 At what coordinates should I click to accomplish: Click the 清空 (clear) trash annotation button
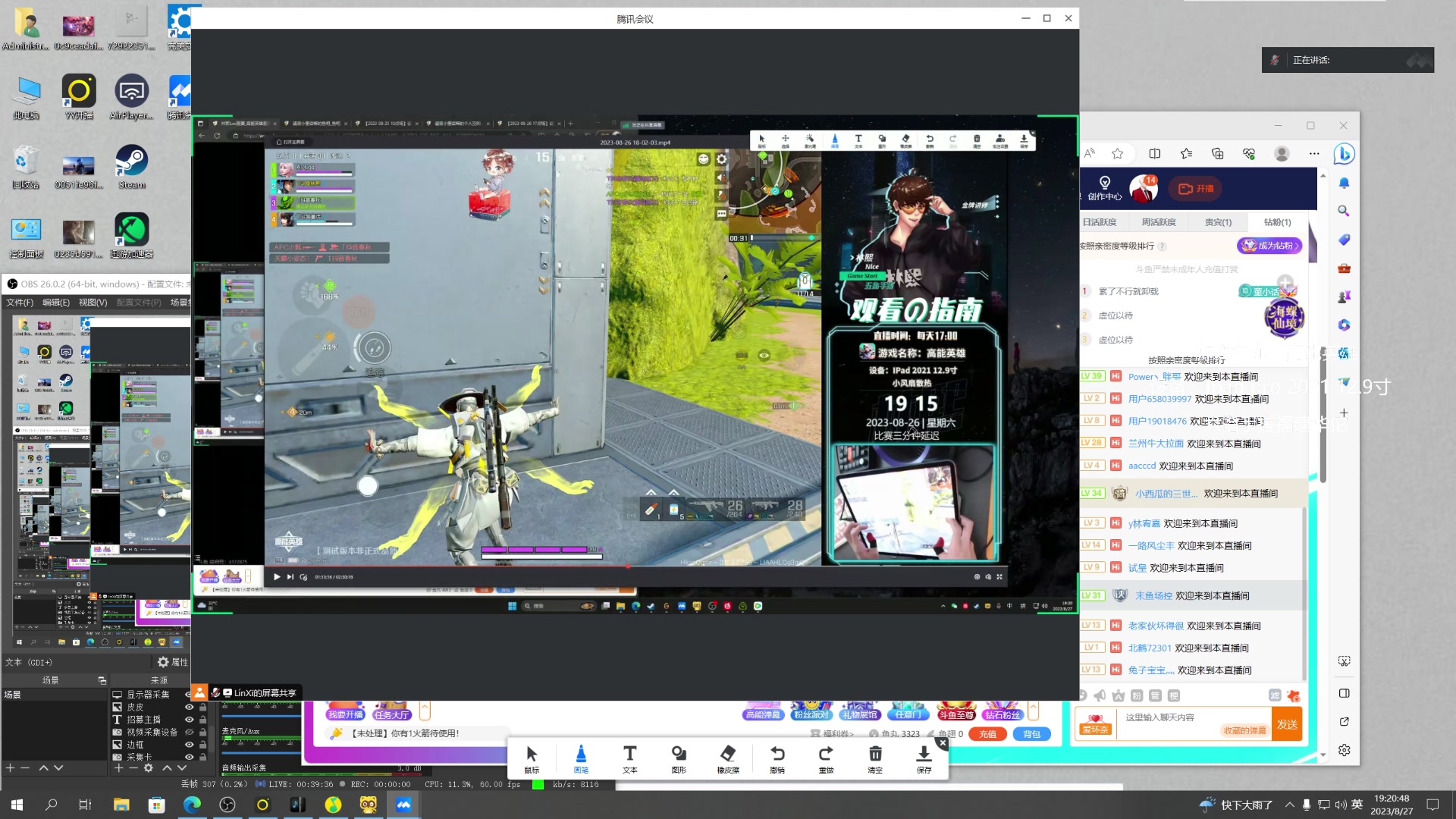click(875, 759)
